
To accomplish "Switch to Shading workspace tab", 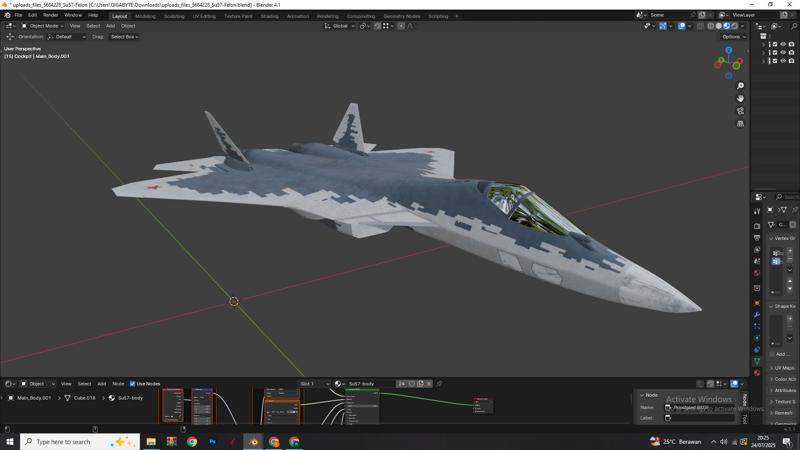I will point(269,16).
